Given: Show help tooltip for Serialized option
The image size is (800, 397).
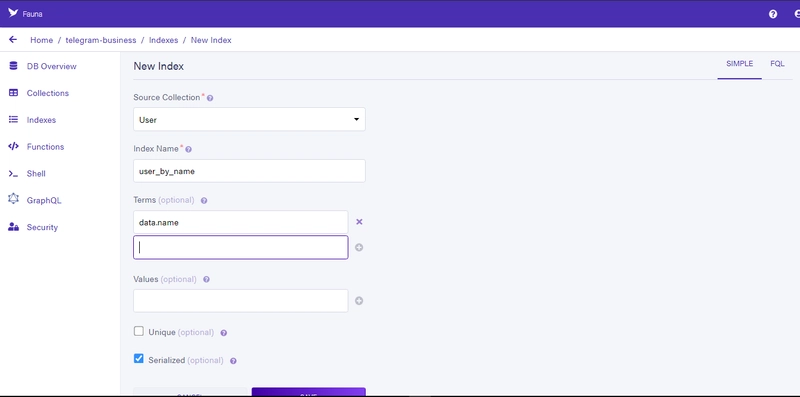Looking at the screenshot, I should click(x=233, y=361).
